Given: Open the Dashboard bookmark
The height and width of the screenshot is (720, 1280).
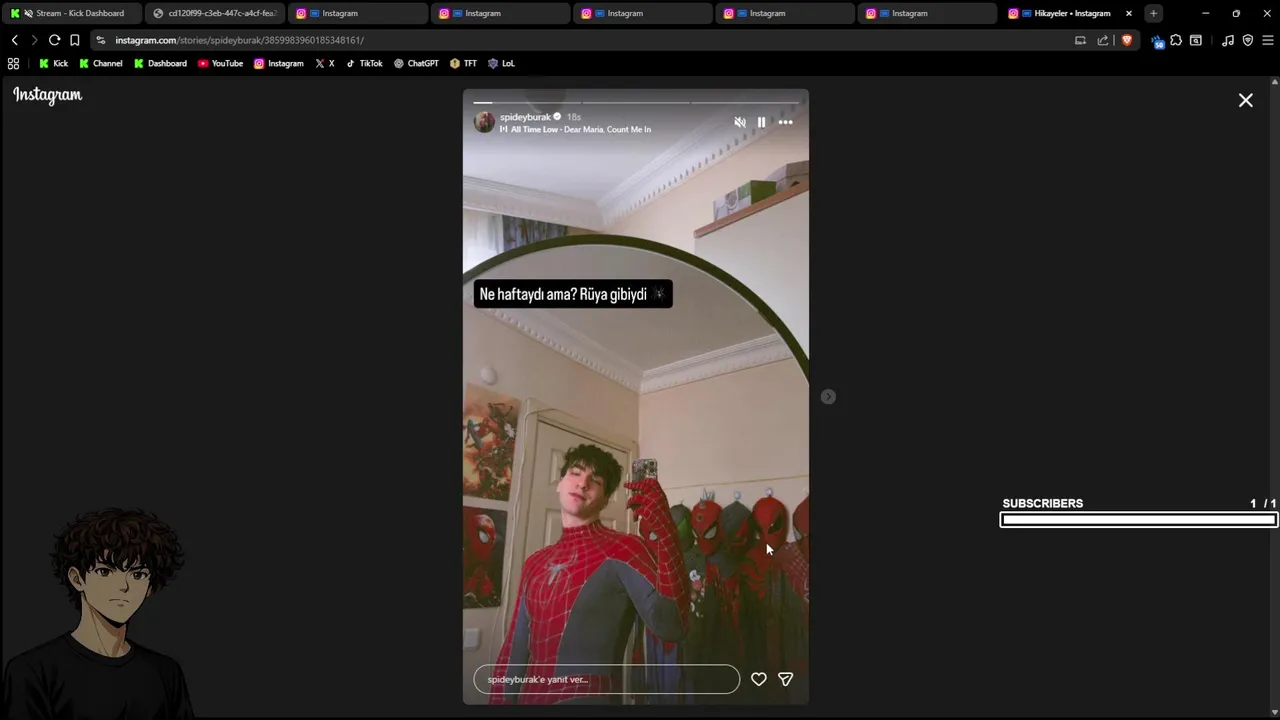Looking at the screenshot, I should coord(160,63).
